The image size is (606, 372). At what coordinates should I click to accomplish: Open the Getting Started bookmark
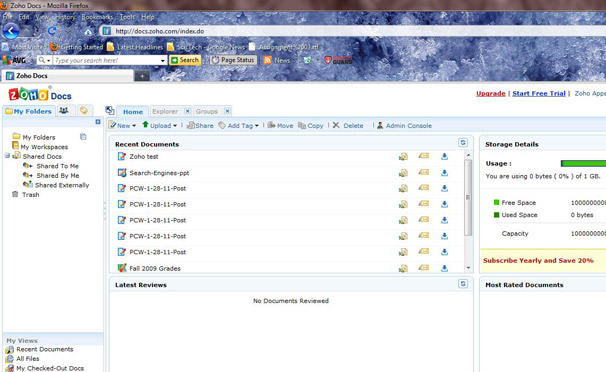point(77,47)
